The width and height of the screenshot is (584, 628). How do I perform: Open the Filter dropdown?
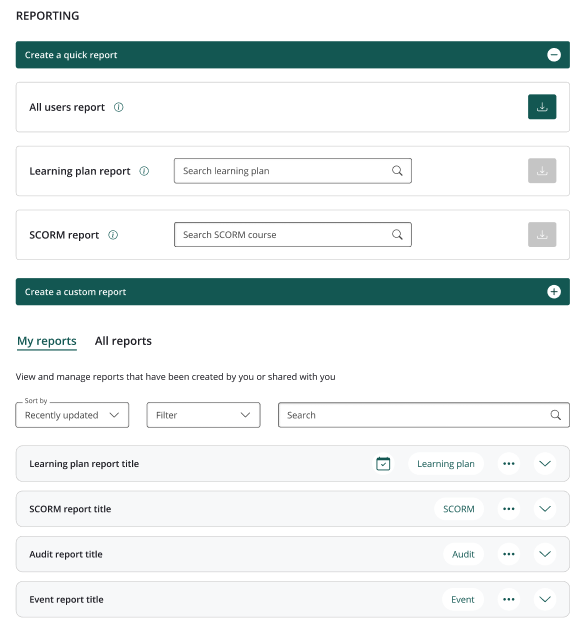point(203,415)
